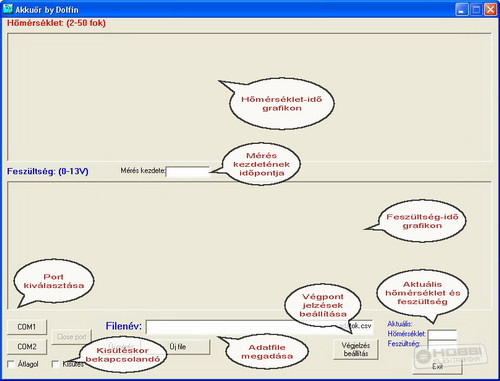The image size is (500, 381).
Task: Click the Close port button
Action: point(71,337)
